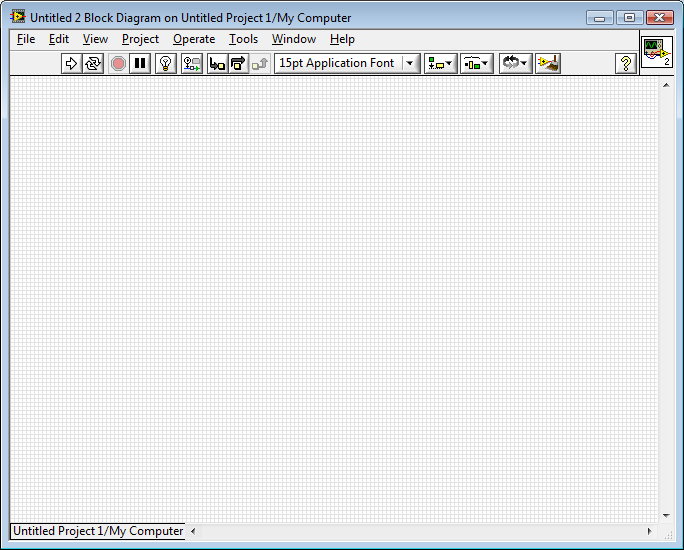Image resolution: width=684 pixels, height=550 pixels.
Task: Click Step Out button
Action: [260, 64]
